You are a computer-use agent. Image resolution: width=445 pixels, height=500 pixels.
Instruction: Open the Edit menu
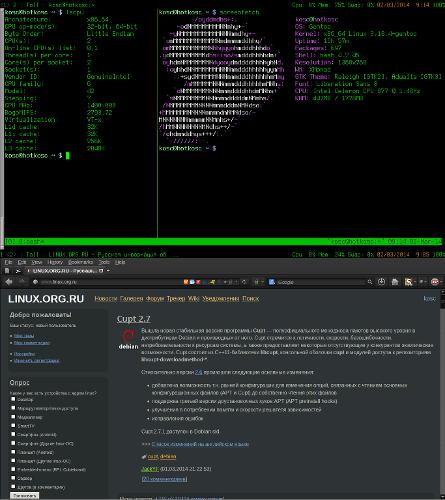click(22, 262)
